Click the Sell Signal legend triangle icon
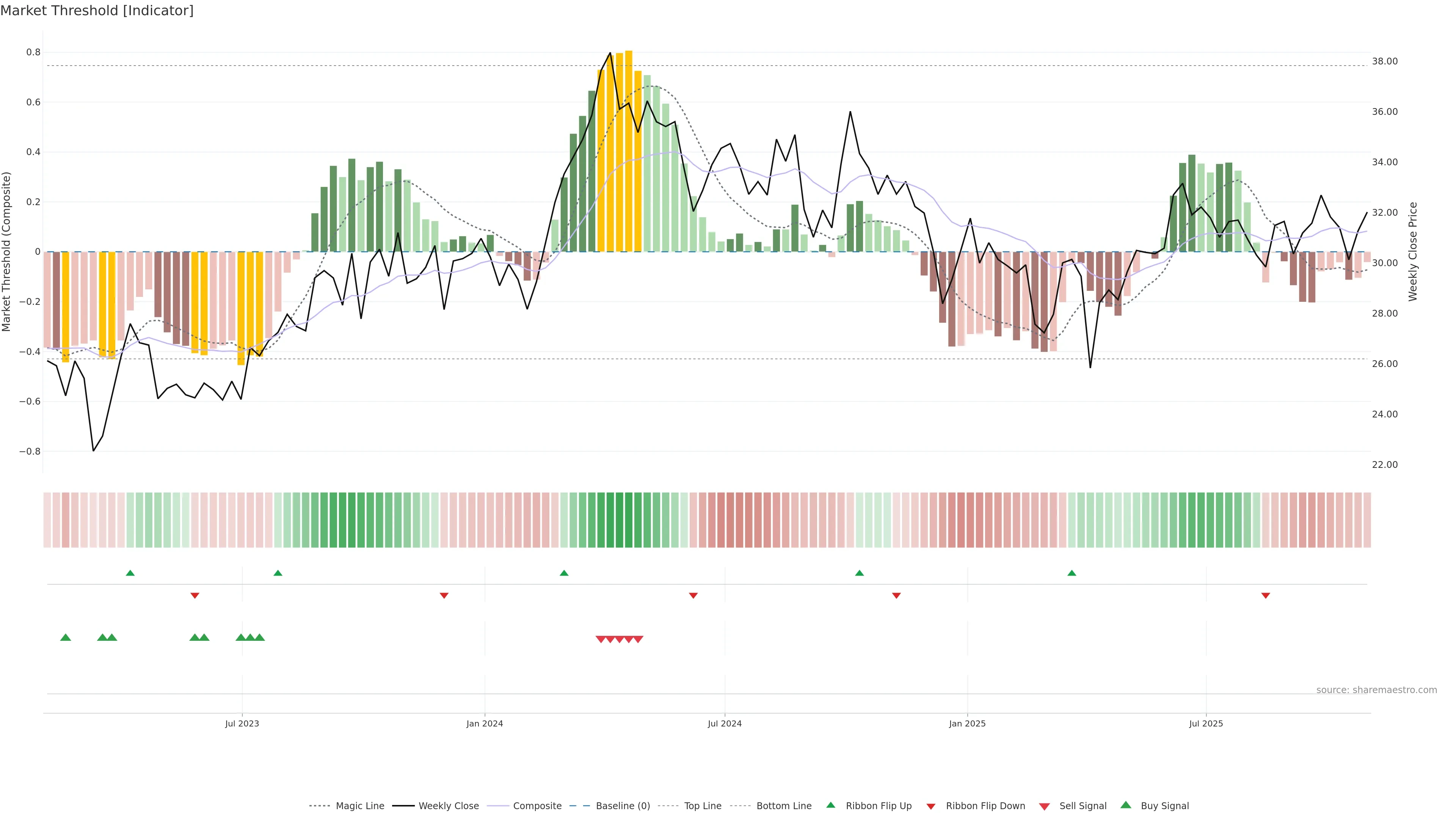 [x=1045, y=806]
